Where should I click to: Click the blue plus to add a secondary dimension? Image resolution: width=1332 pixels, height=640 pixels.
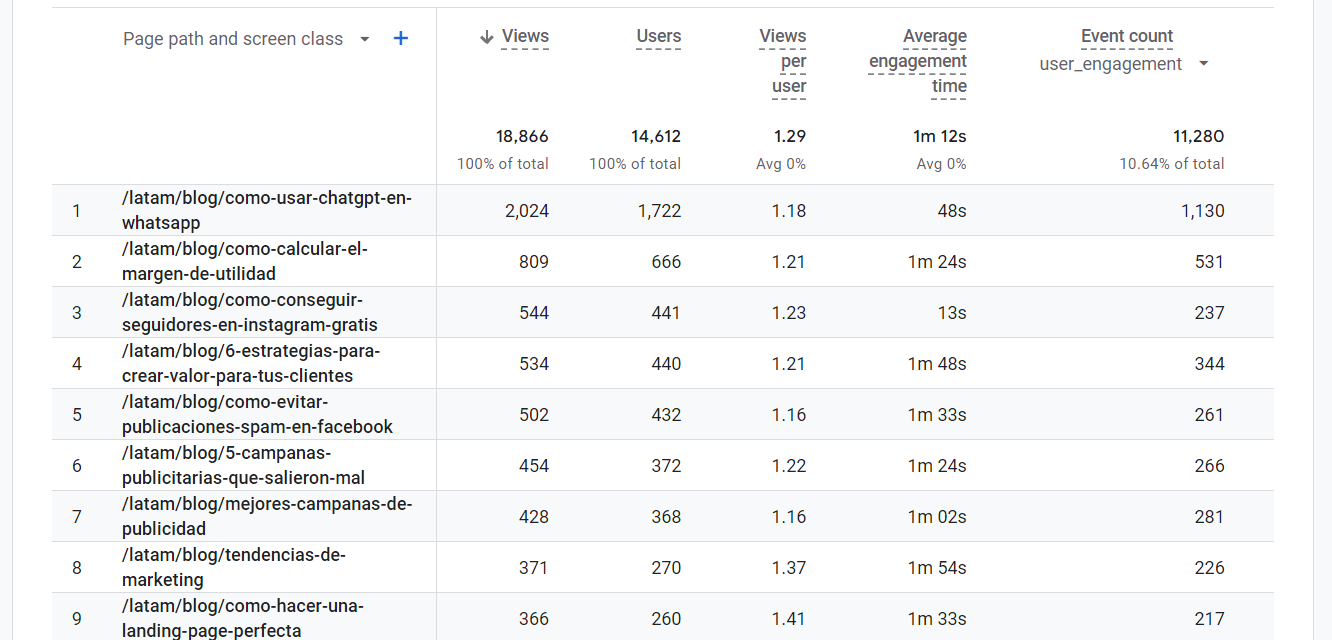pos(400,38)
